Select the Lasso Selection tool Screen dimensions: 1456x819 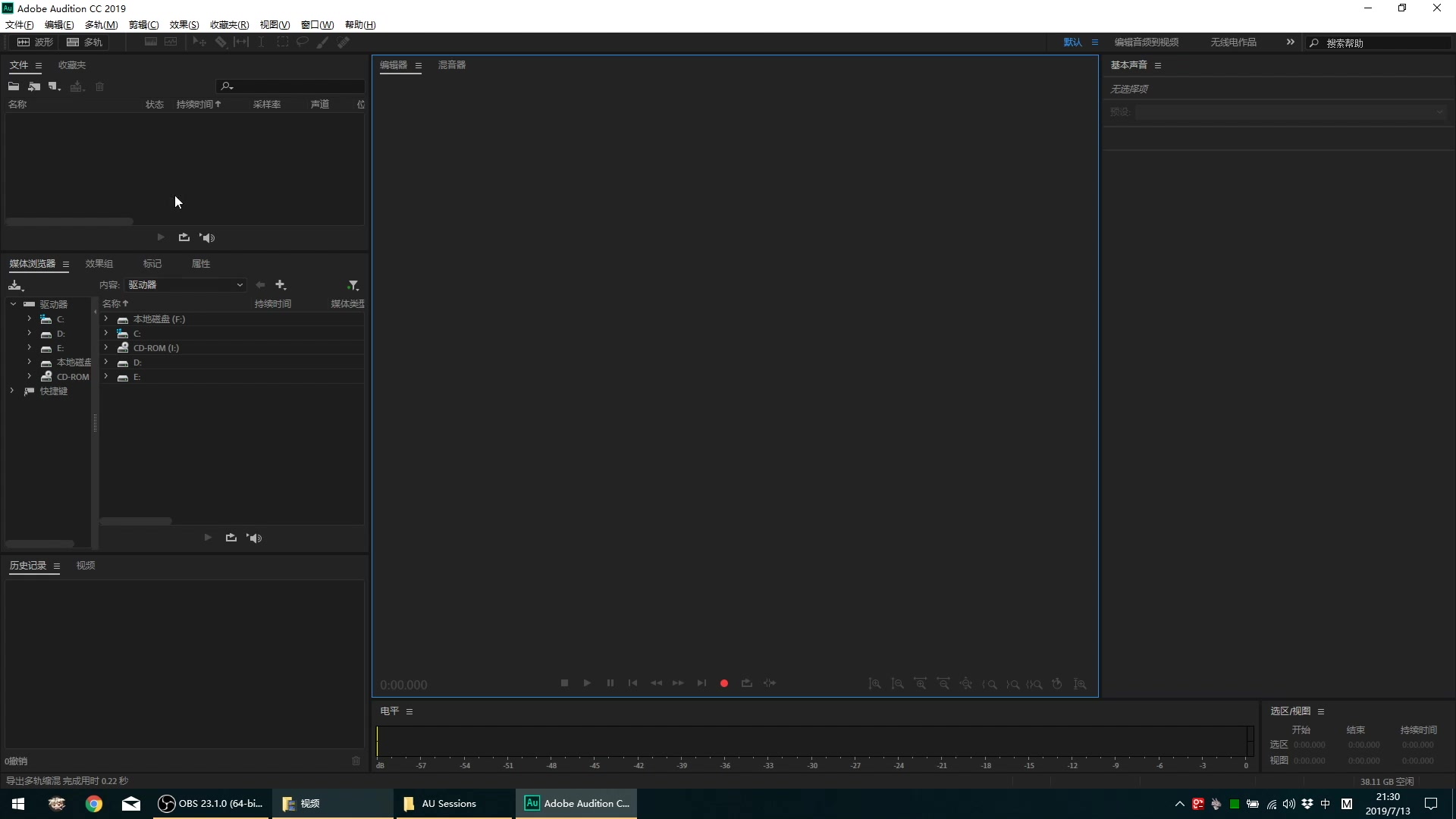point(303,42)
